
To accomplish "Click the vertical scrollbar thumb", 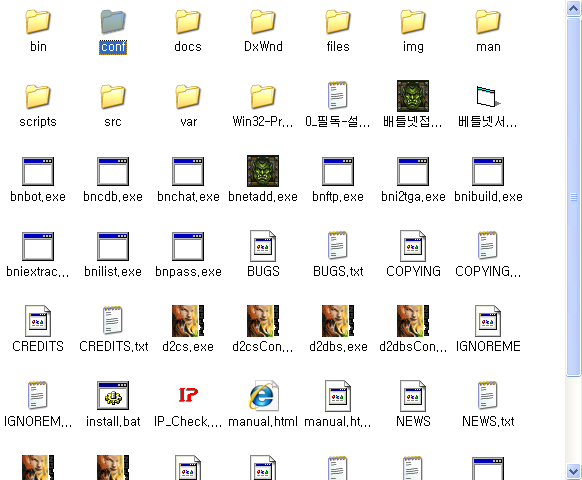I will tap(573, 197).
